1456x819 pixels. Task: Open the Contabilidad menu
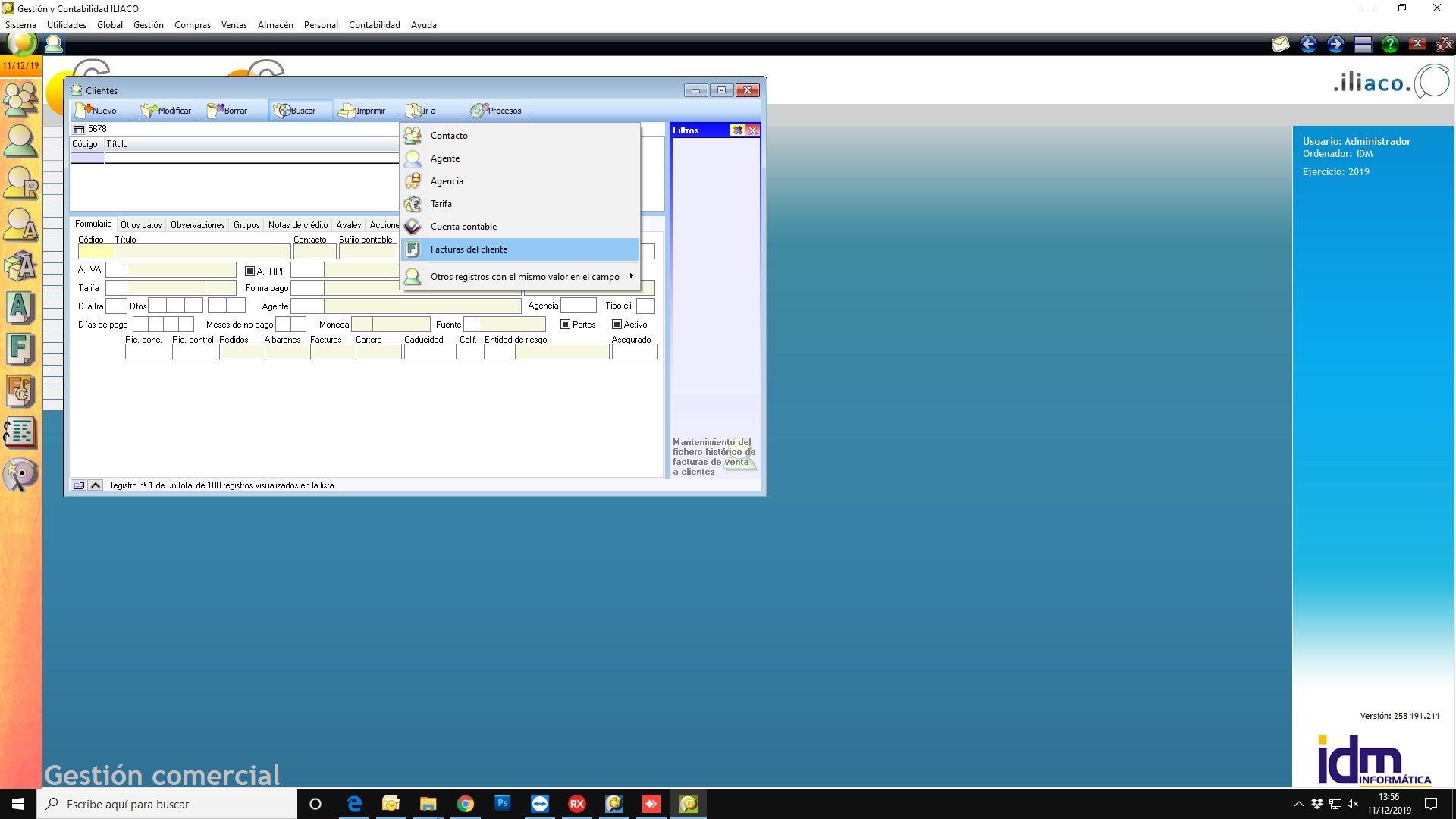point(375,25)
